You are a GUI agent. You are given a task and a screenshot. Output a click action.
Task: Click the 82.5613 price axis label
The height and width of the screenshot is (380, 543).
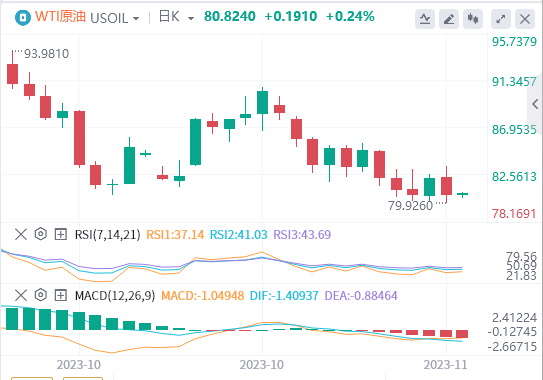coord(514,177)
